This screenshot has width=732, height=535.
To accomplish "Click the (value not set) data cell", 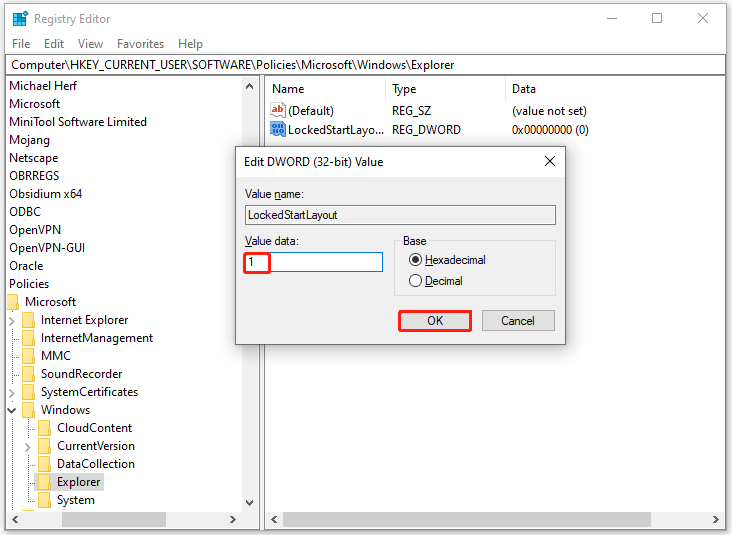I will [549, 111].
